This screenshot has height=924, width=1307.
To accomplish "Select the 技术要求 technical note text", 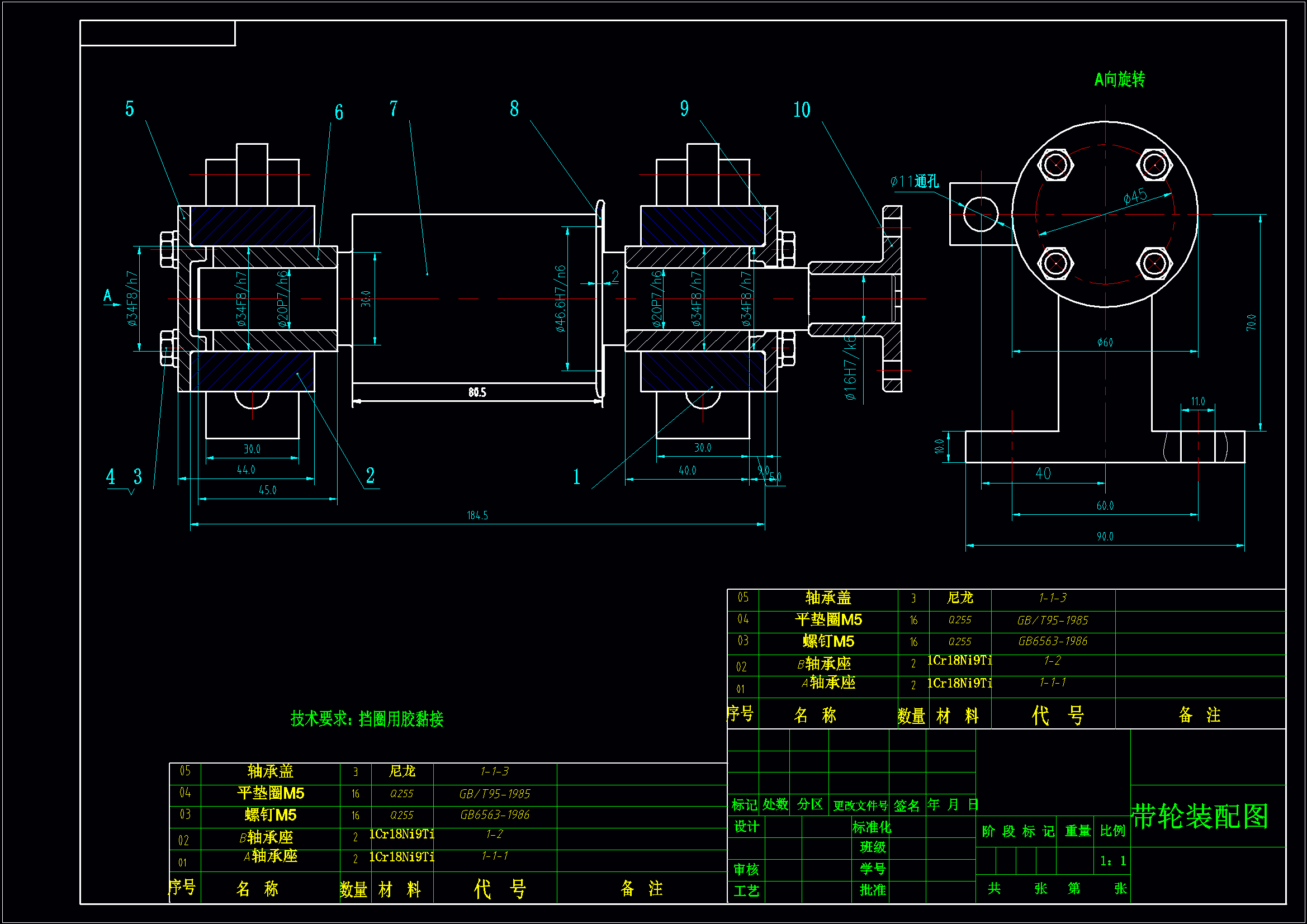I will [367, 719].
